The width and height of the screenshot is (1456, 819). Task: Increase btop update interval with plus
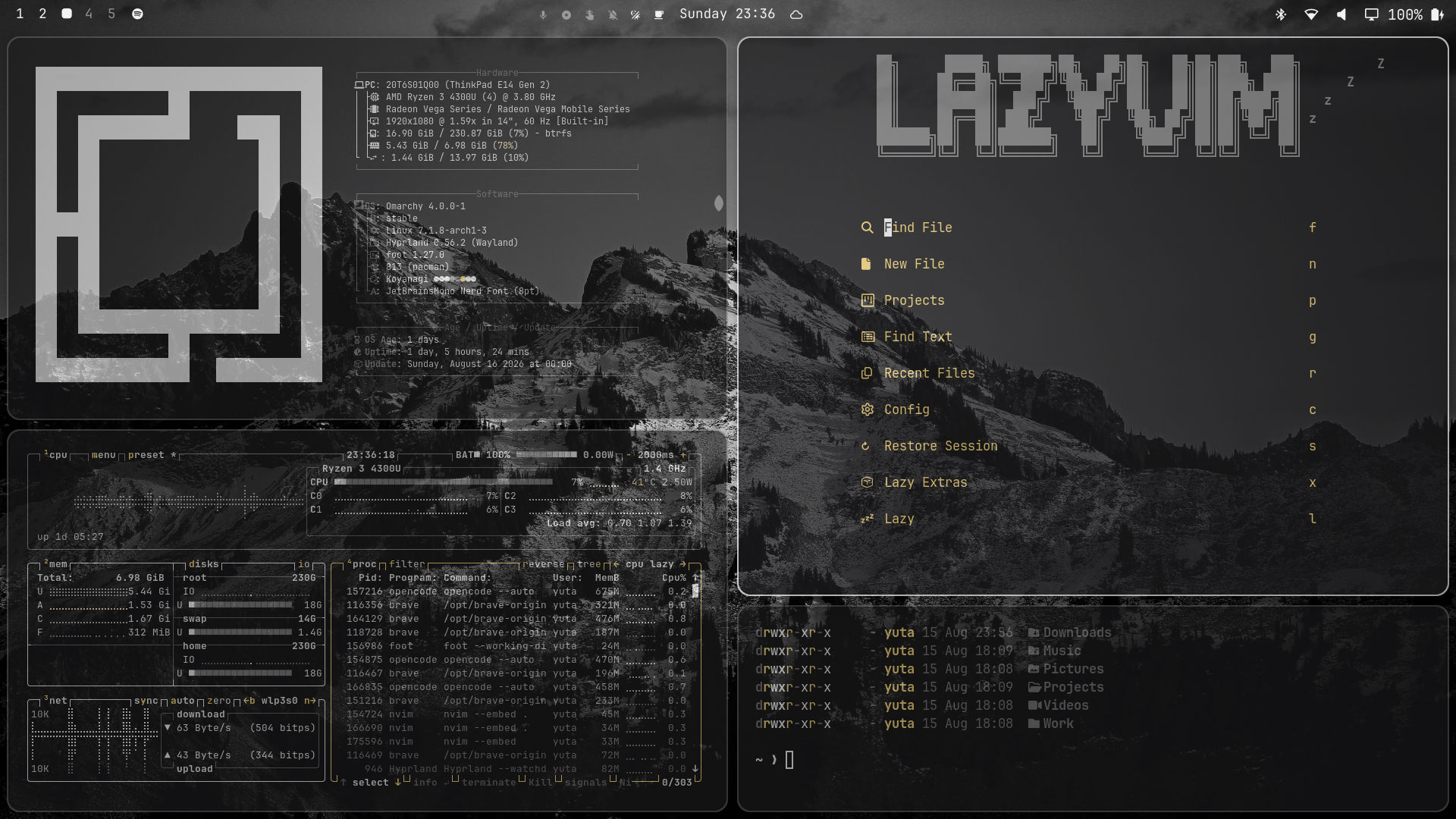[683, 455]
